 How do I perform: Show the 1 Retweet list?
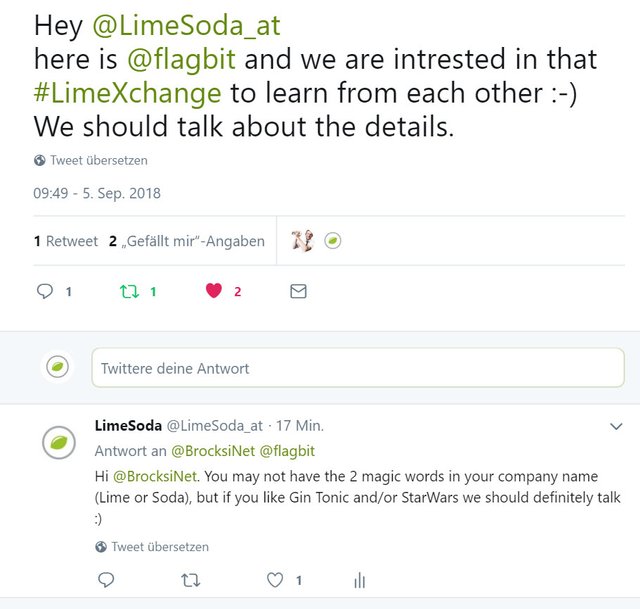pos(66,241)
